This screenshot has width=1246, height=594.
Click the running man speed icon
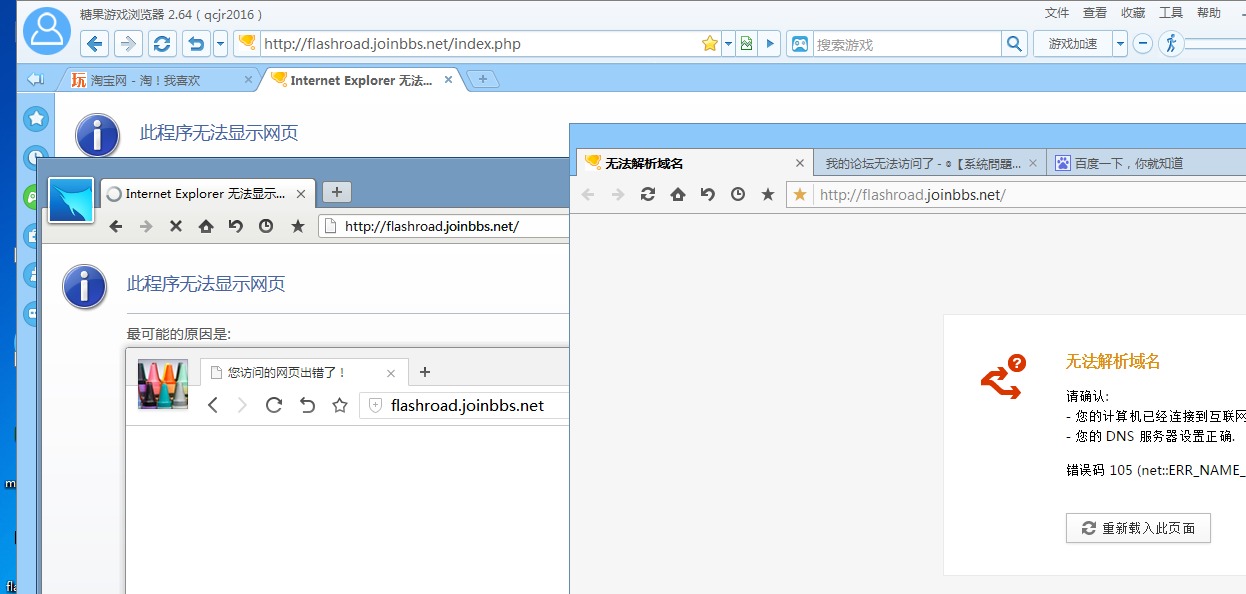click(1170, 43)
